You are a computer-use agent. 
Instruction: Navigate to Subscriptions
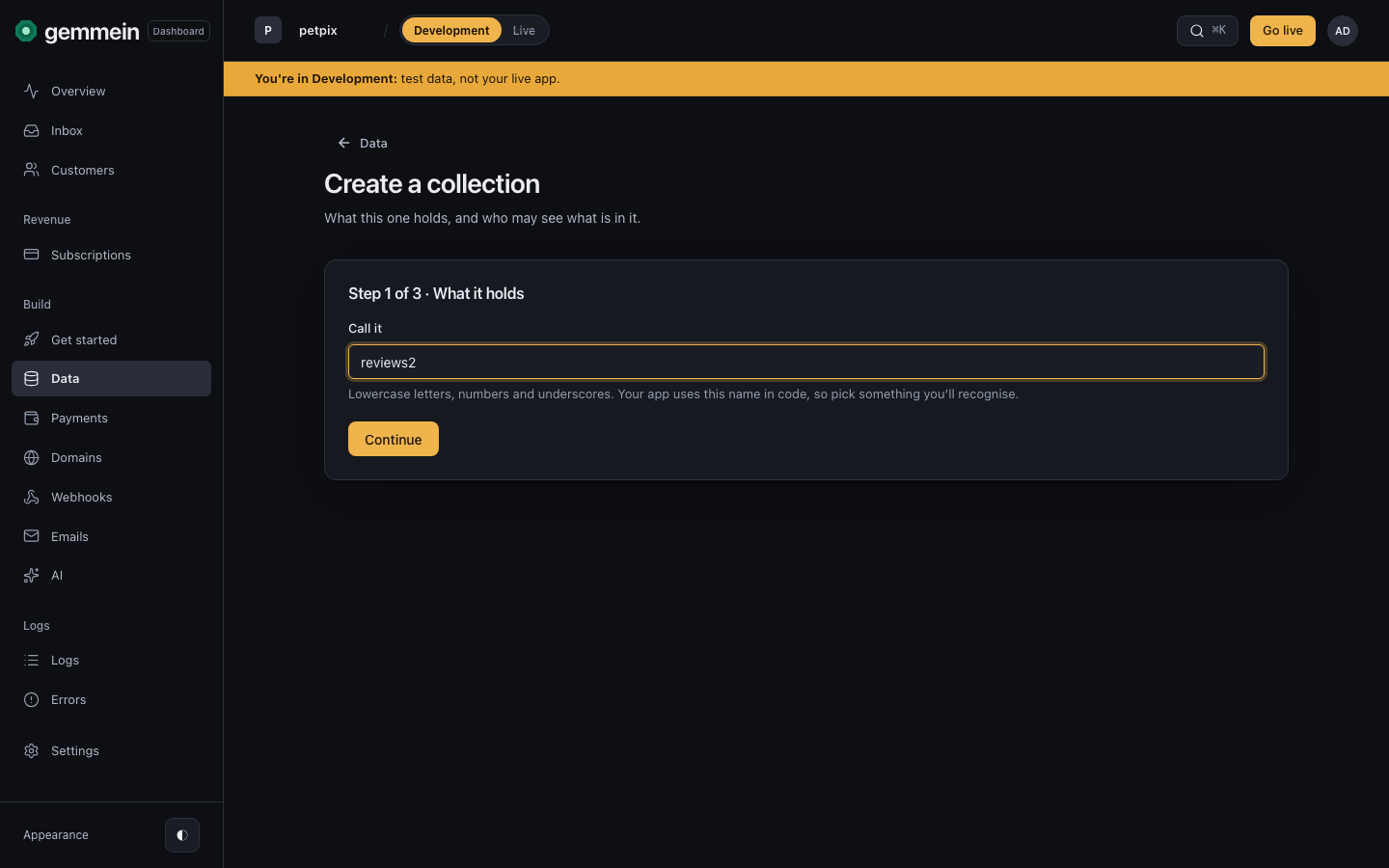111,255
